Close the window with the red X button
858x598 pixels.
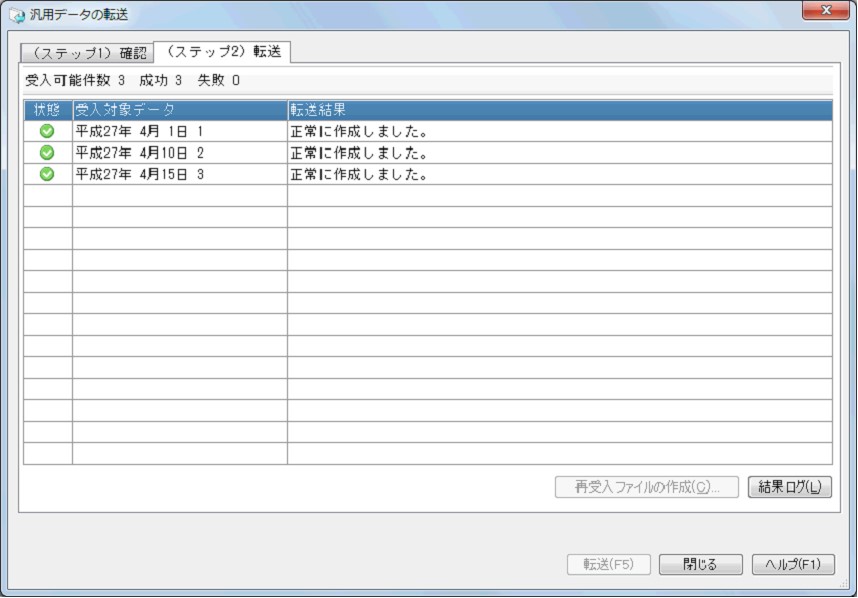pyautogui.click(x=826, y=11)
